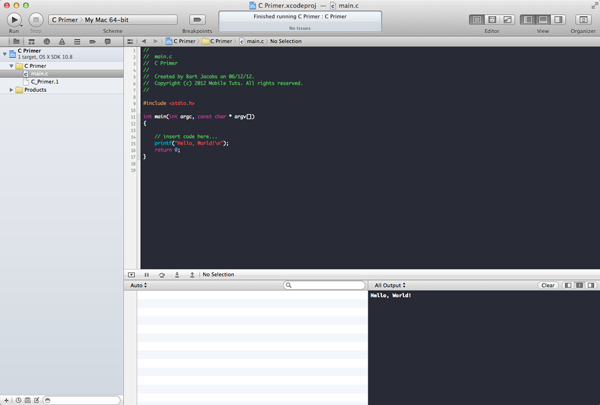
Task: Select the Standard editor view
Action: [x=477, y=20]
